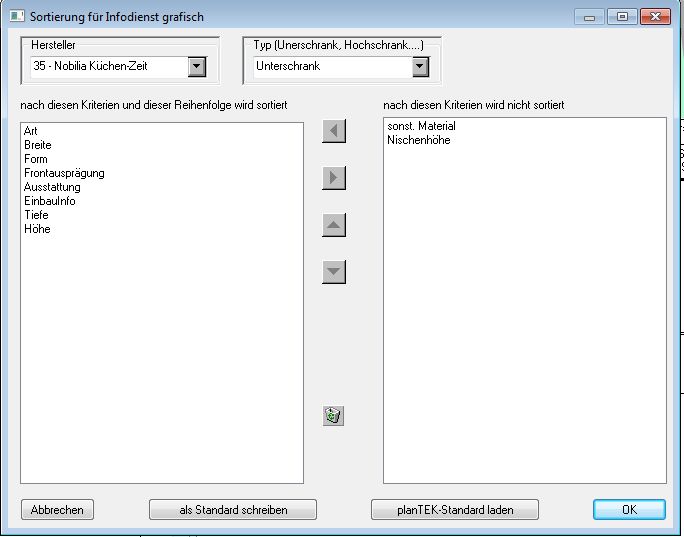Click 'planTEK-Standard laden' button
The image size is (684, 537).
[455, 510]
